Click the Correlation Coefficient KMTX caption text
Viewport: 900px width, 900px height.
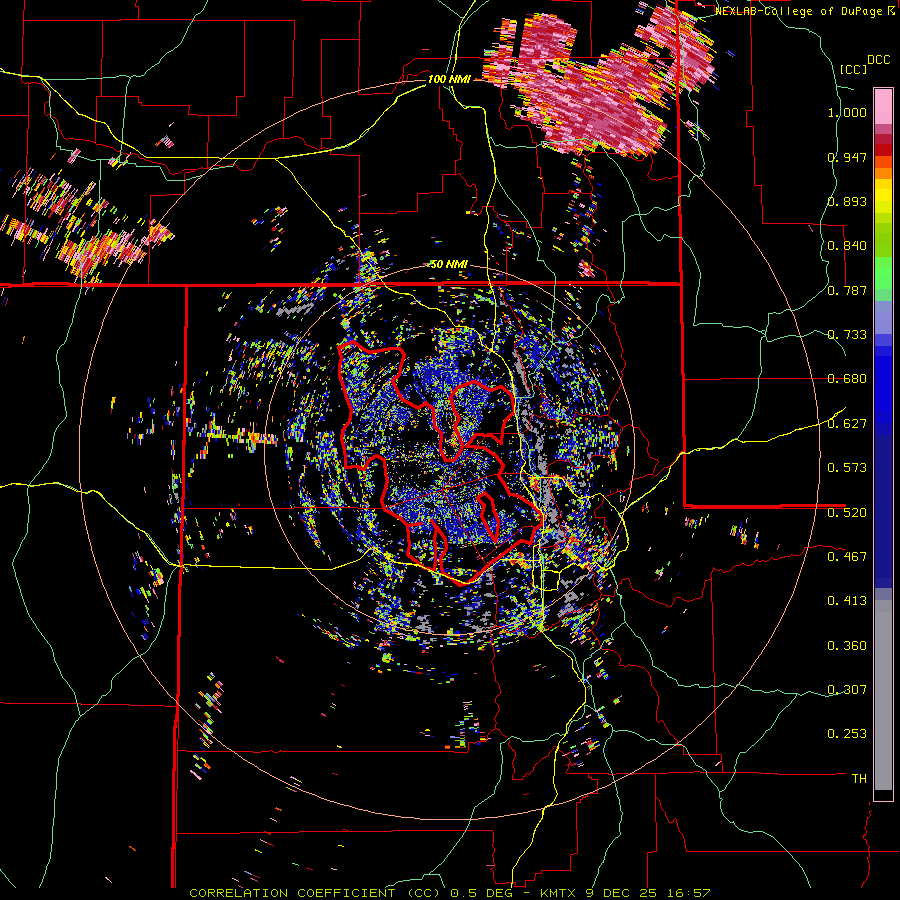tap(449, 893)
